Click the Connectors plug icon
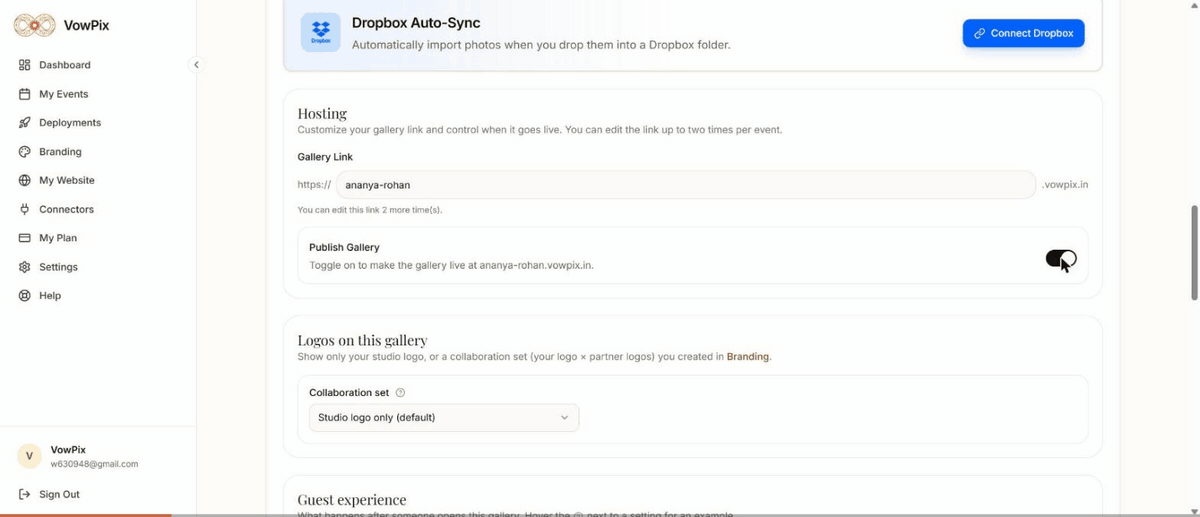Viewport: 1200px width, 517px height. click(25, 210)
